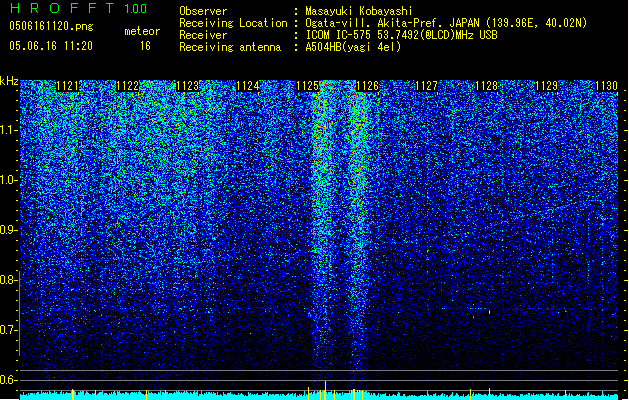The height and width of the screenshot is (400, 629).
Task: Click the Receiving Location value text
Action: click(x=446, y=23)
